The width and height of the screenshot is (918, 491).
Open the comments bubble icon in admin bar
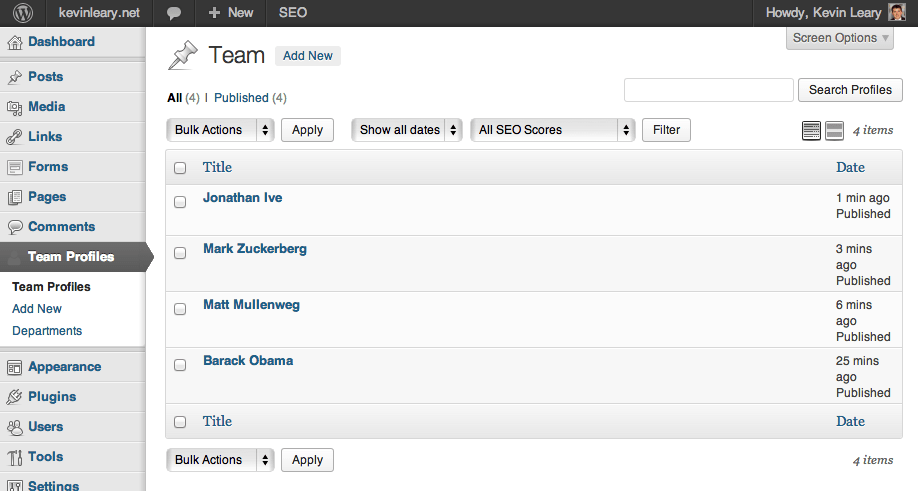[x=174, y=13]
